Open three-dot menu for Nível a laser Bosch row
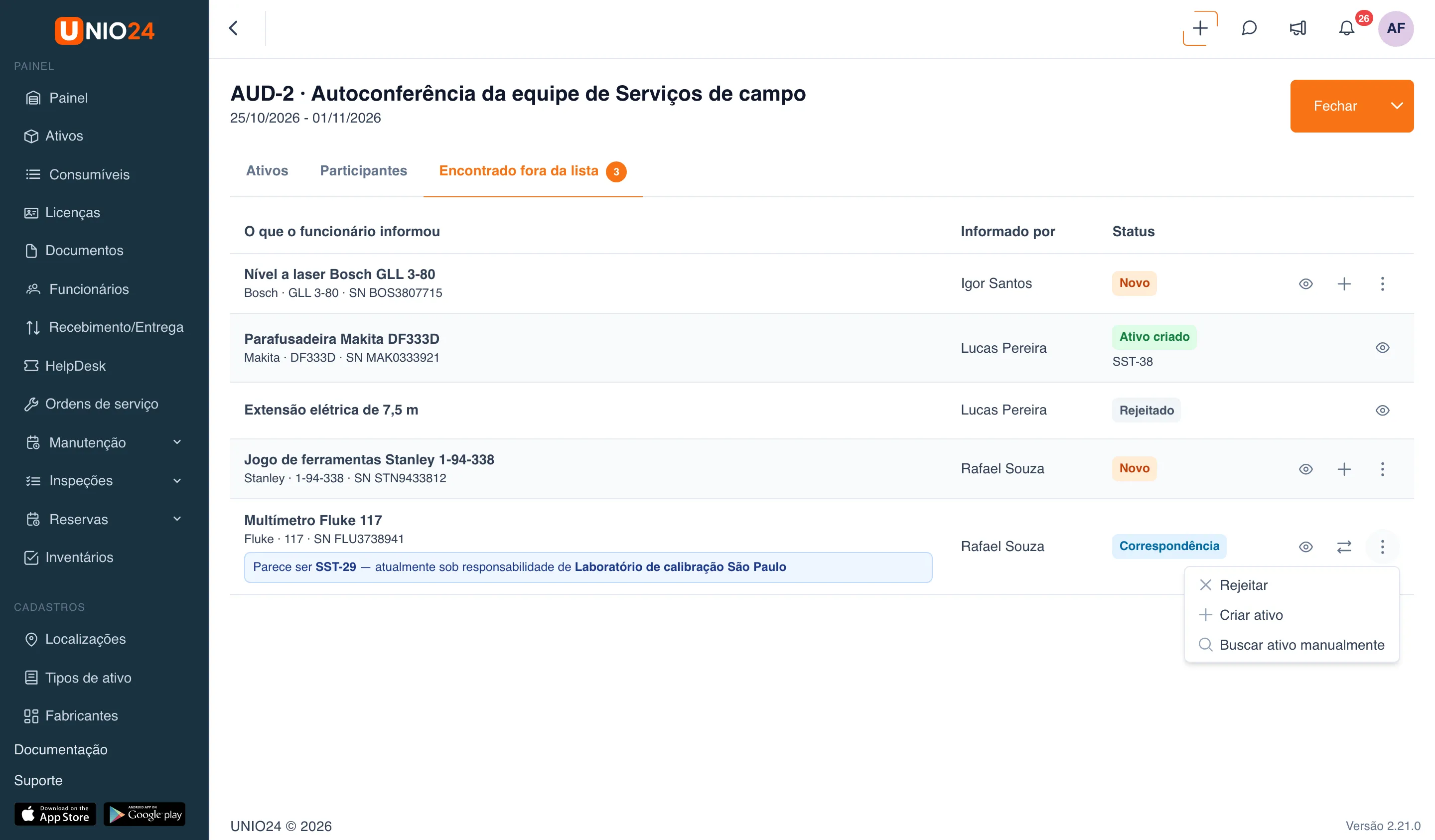Image resolution: width=1435 pixels, height=840 pixels. pyautogui.click(x=1382, y=283)
